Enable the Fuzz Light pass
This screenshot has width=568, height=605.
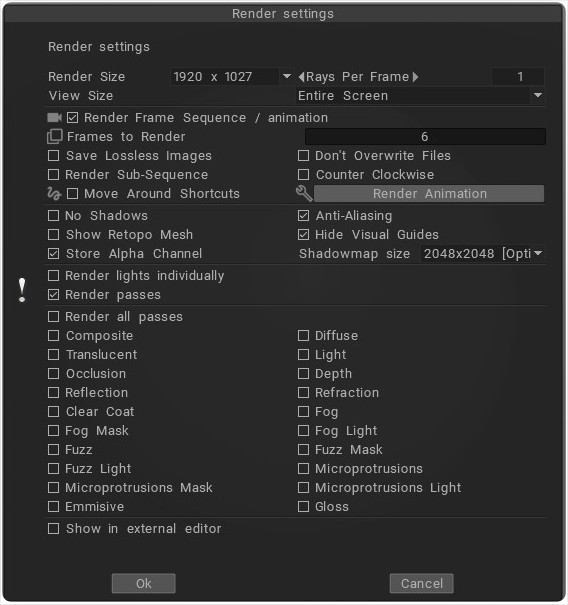point(54,468)
